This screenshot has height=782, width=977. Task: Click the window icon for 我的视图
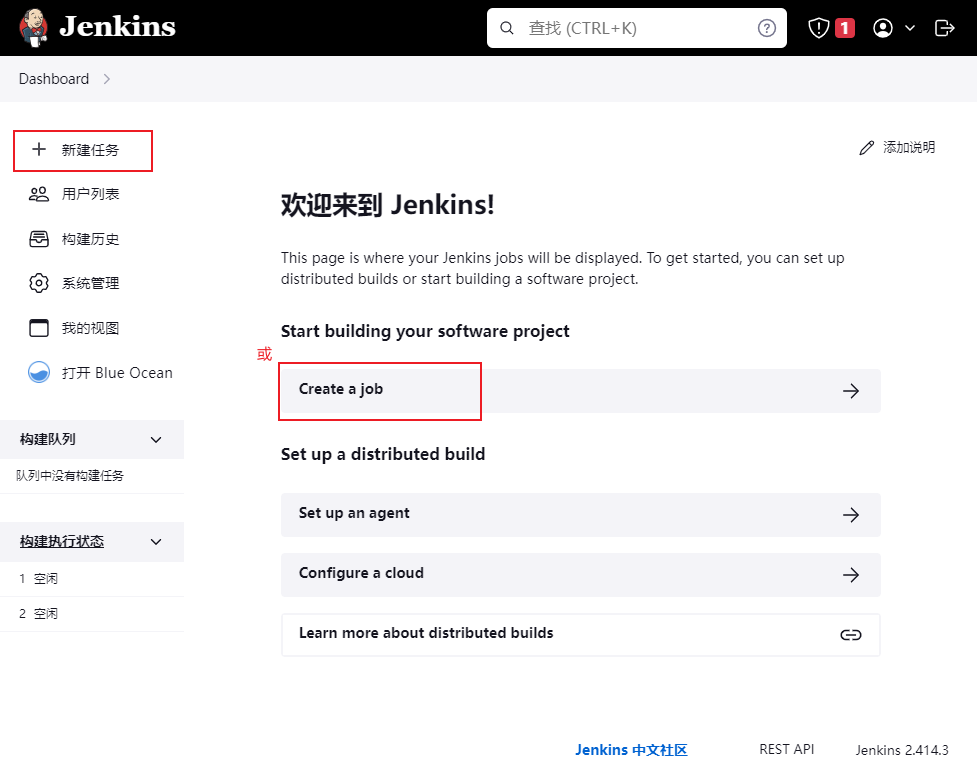point(39,328)
